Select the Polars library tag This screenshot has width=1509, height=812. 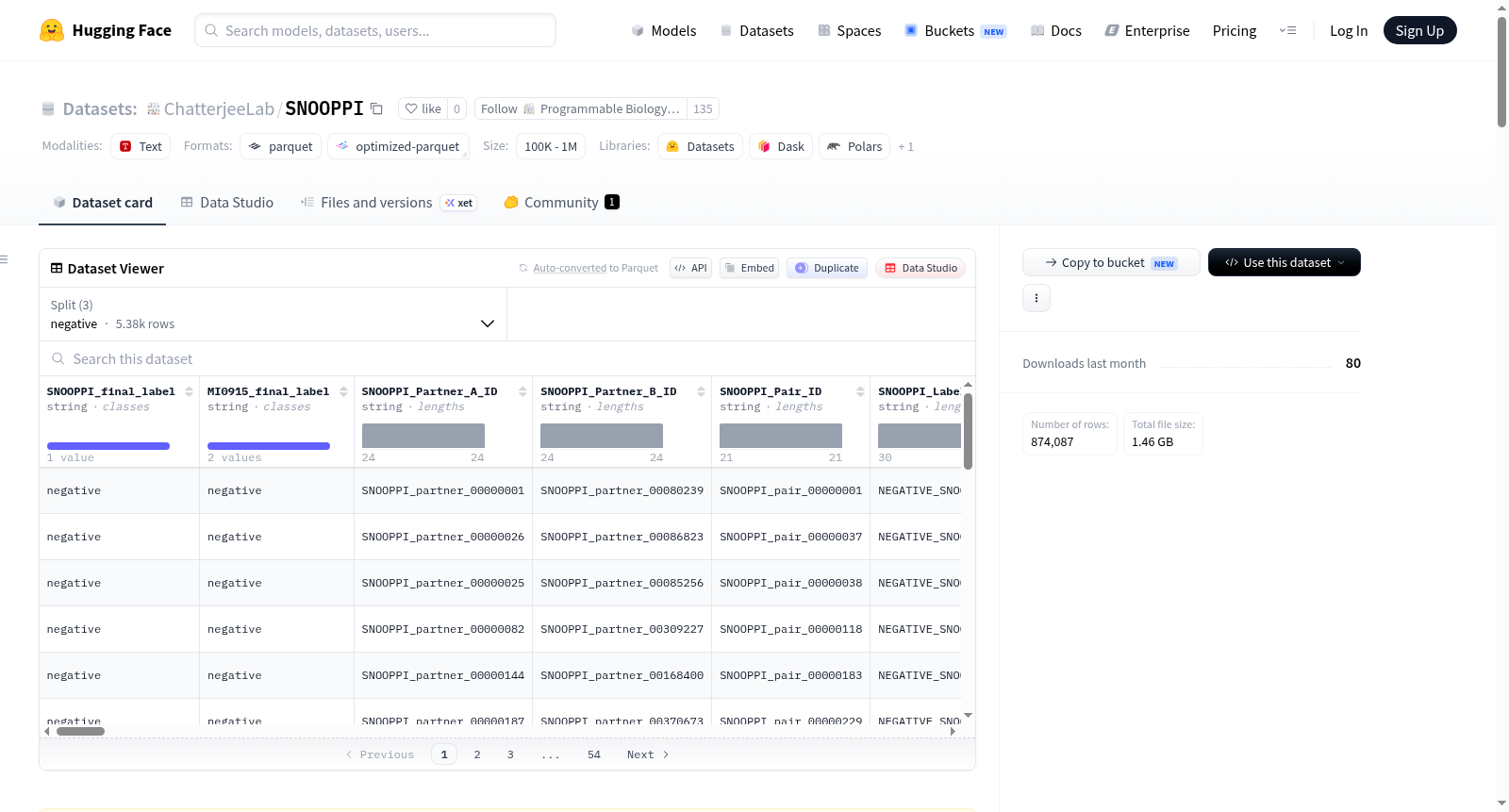854,146
